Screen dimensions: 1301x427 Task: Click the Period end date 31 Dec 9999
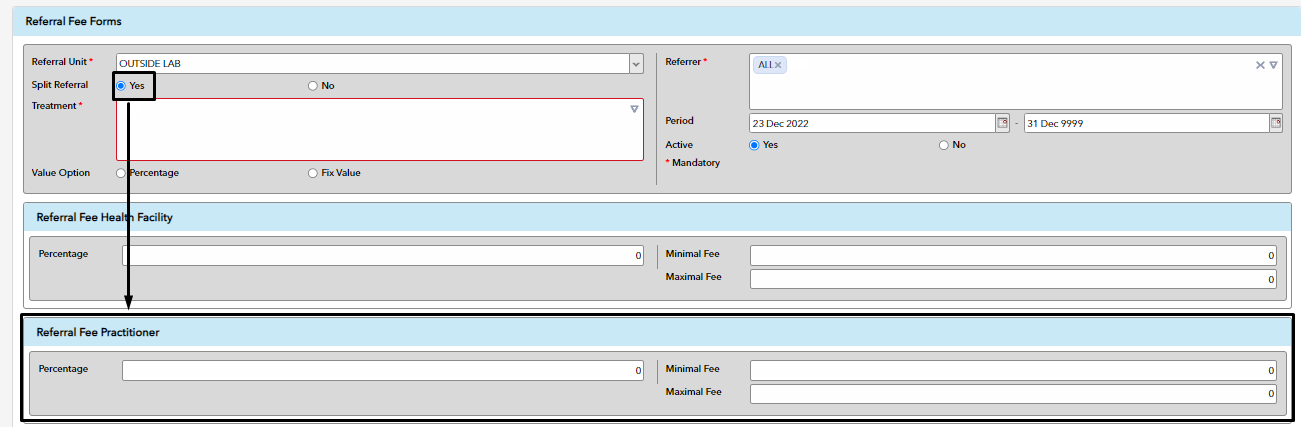click(1146, 123)
